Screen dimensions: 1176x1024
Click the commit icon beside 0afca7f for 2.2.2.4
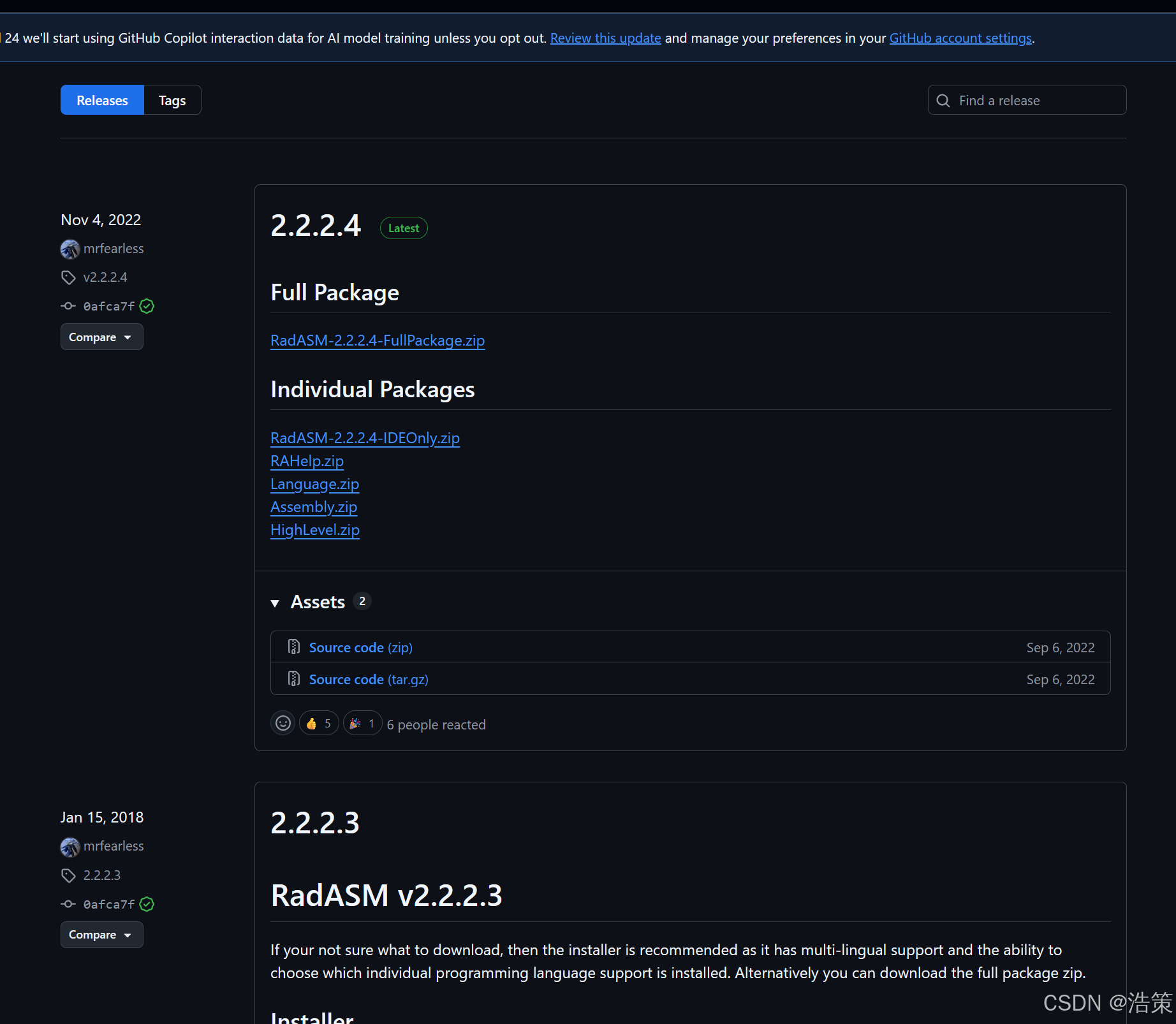click(68, 306)
